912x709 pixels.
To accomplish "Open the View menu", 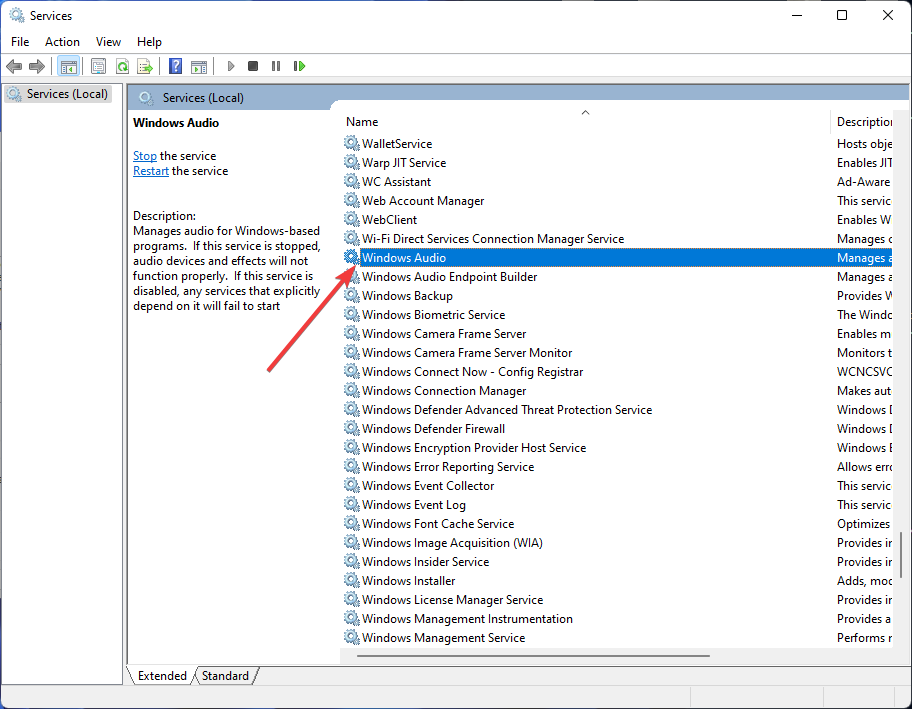I will click(x=108, y=42).
